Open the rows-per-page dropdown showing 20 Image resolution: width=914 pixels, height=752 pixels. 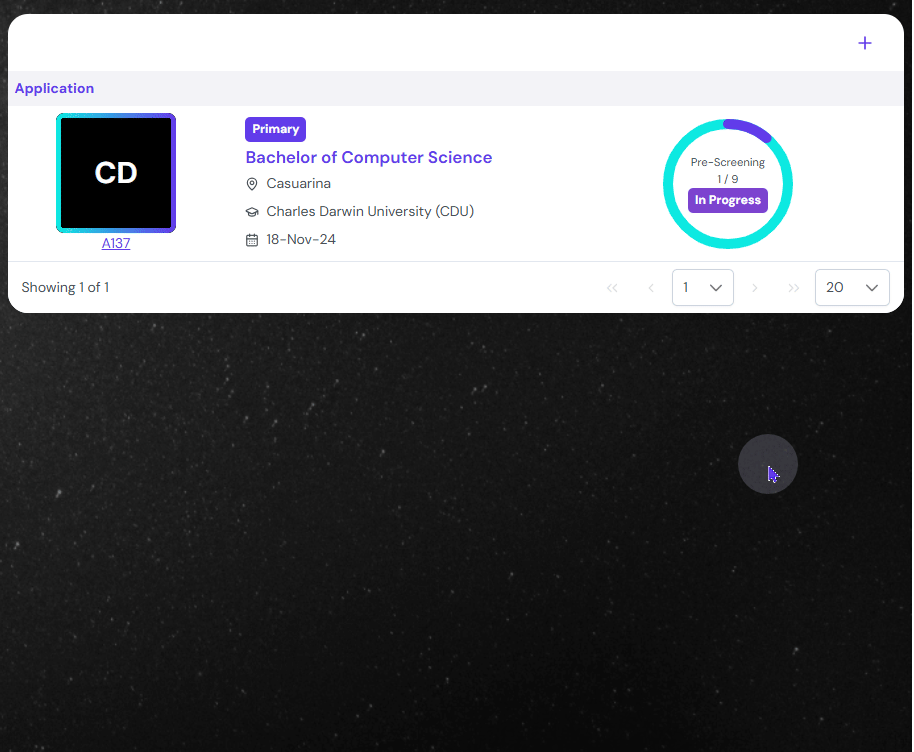click(x=851, y=288)
